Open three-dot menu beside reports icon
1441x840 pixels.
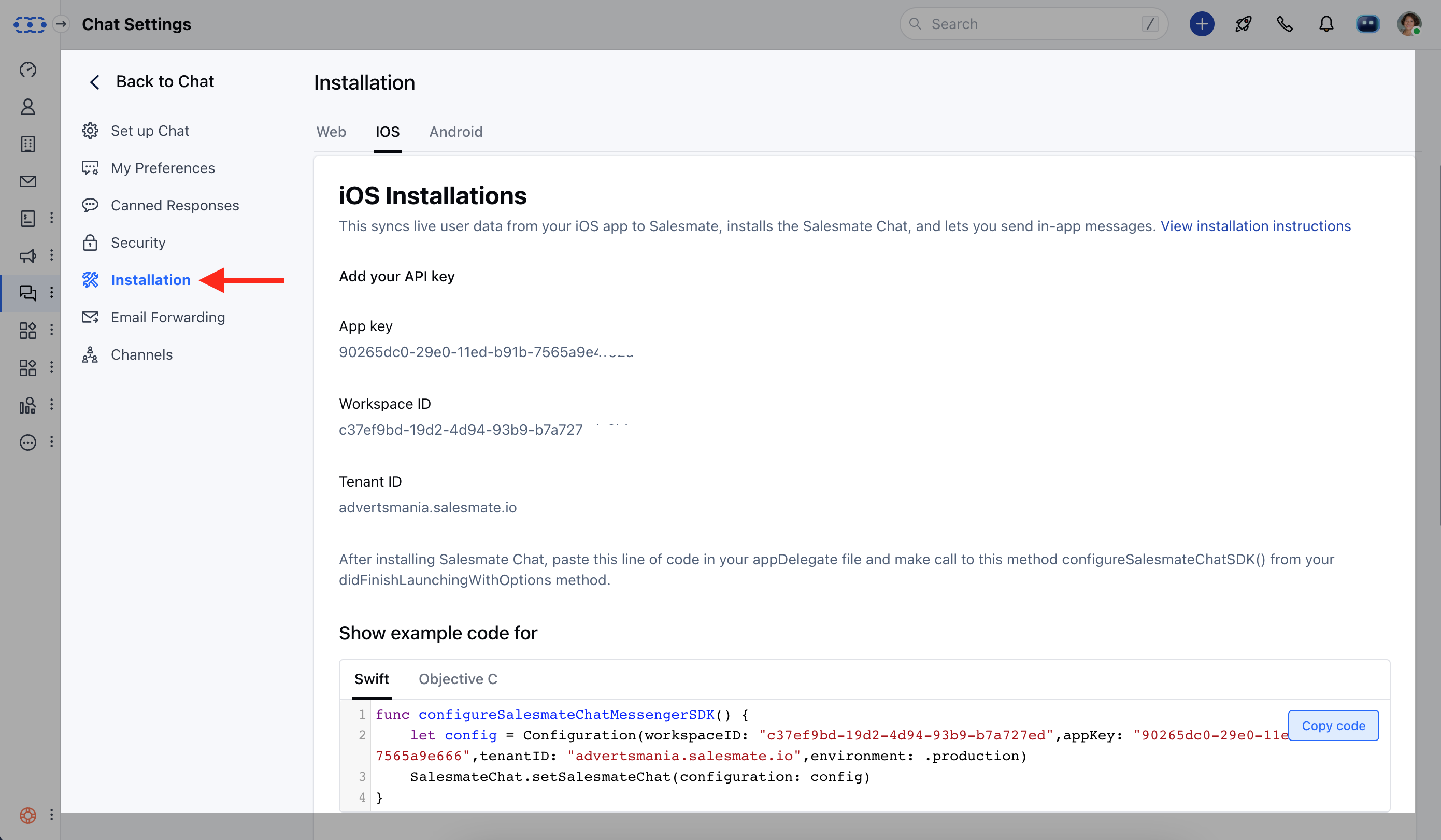click(x=51, y=405)
